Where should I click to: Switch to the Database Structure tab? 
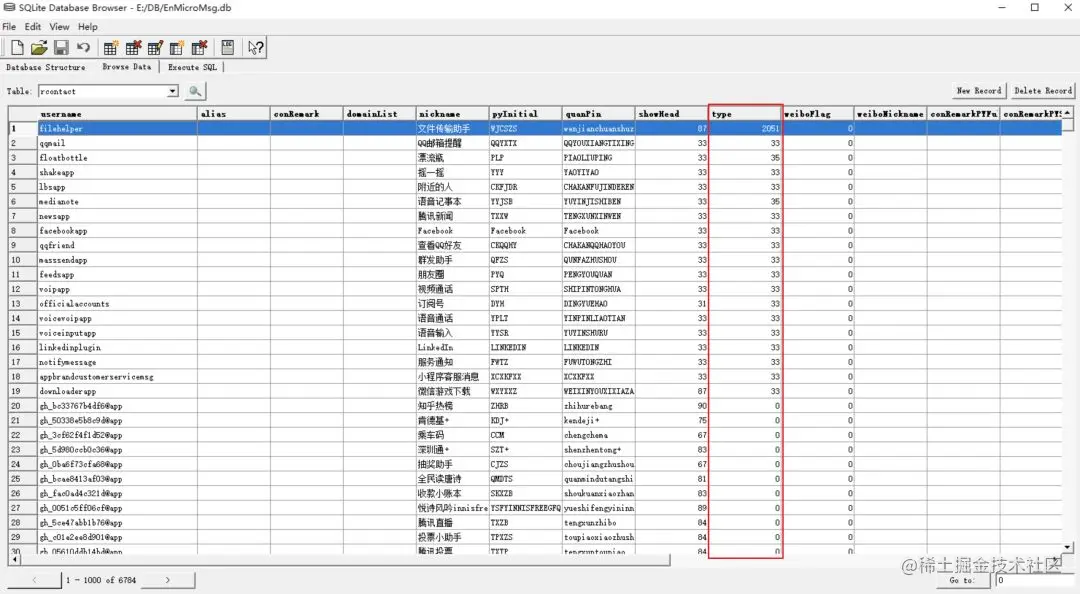coord(45,68)
